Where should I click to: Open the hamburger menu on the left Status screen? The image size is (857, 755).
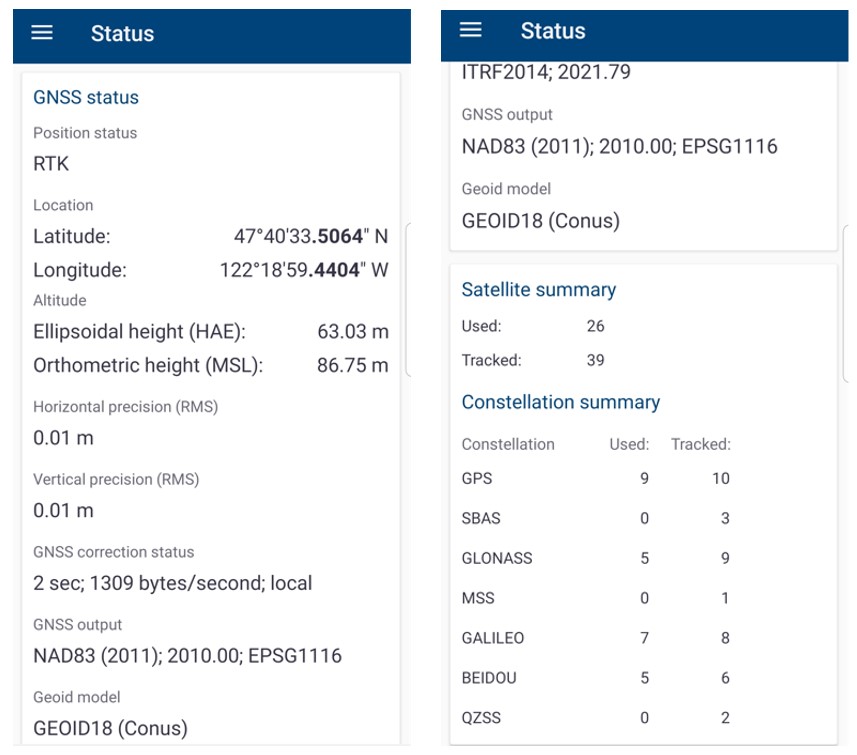41,32
